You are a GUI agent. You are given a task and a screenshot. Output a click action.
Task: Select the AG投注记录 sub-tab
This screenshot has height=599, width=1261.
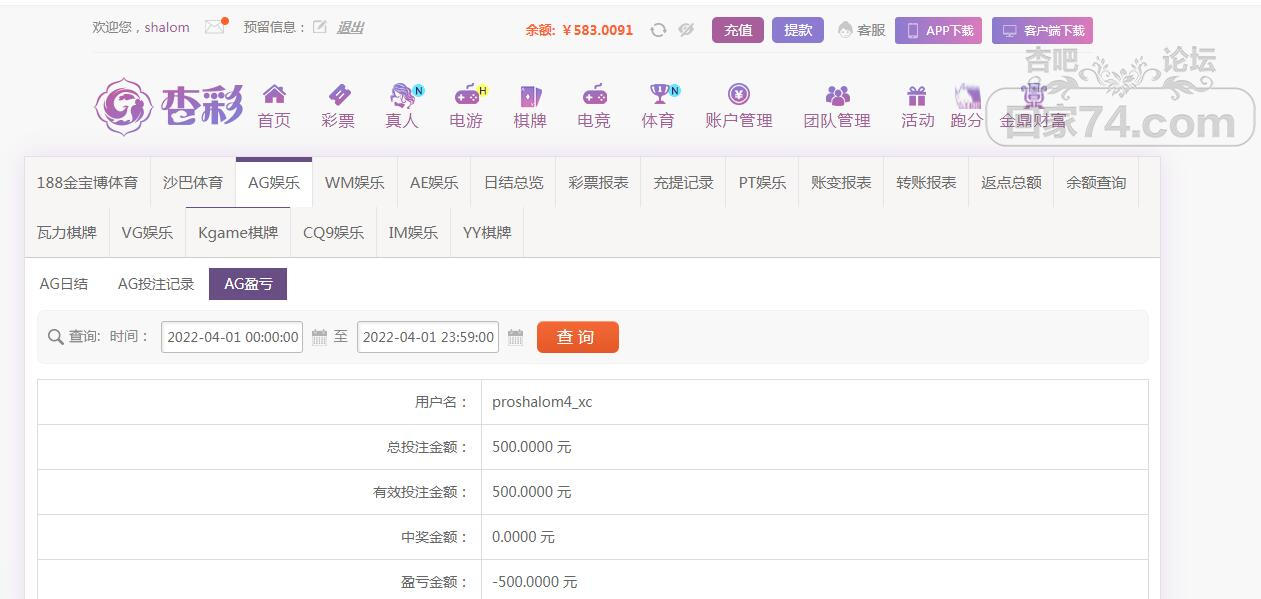tap(156, 284)
